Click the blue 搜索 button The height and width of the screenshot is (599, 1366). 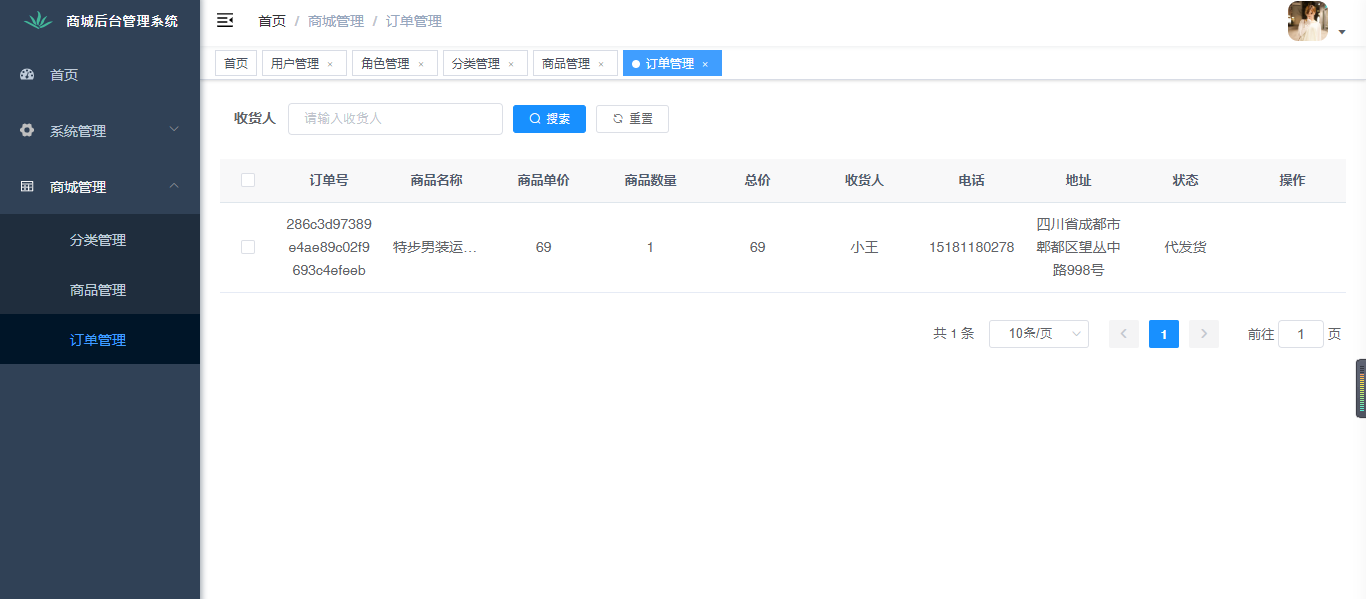point(549,119)
